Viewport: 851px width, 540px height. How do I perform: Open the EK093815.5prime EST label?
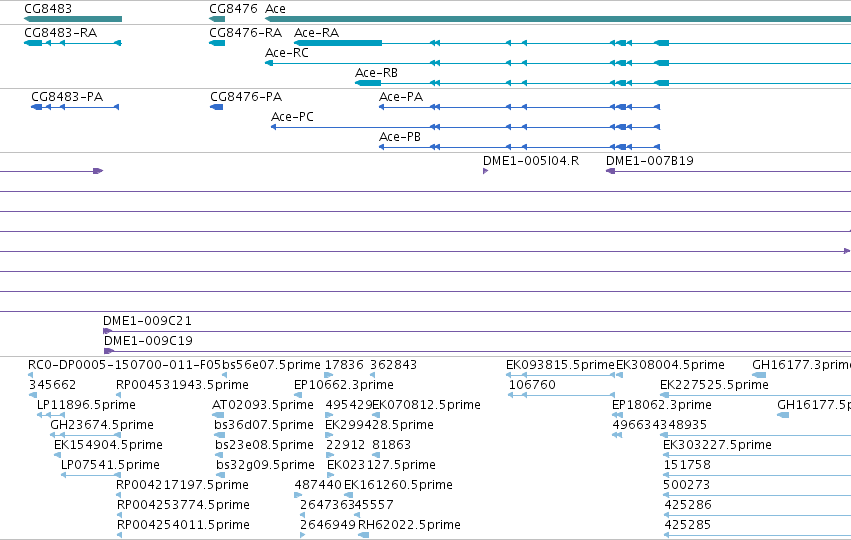click(560, 365)
